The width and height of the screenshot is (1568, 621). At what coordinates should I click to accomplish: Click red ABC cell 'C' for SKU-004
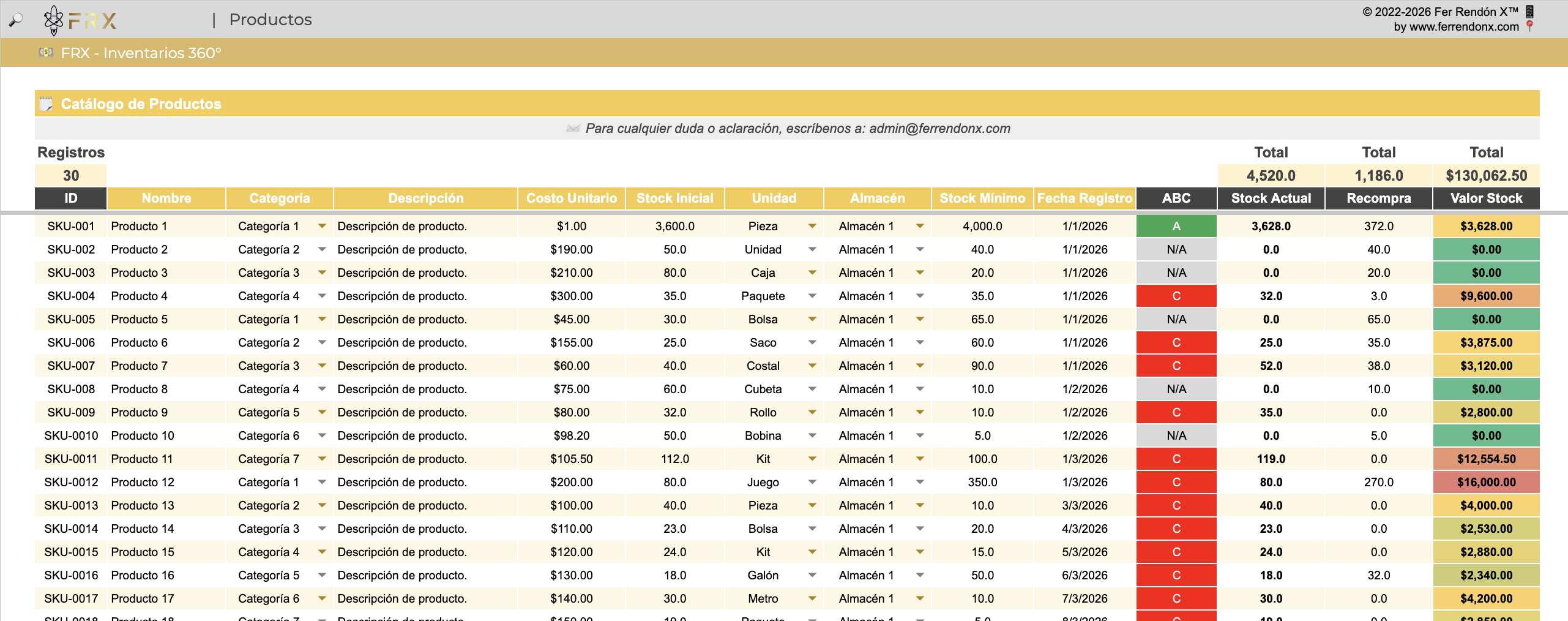click(1176, 296)
